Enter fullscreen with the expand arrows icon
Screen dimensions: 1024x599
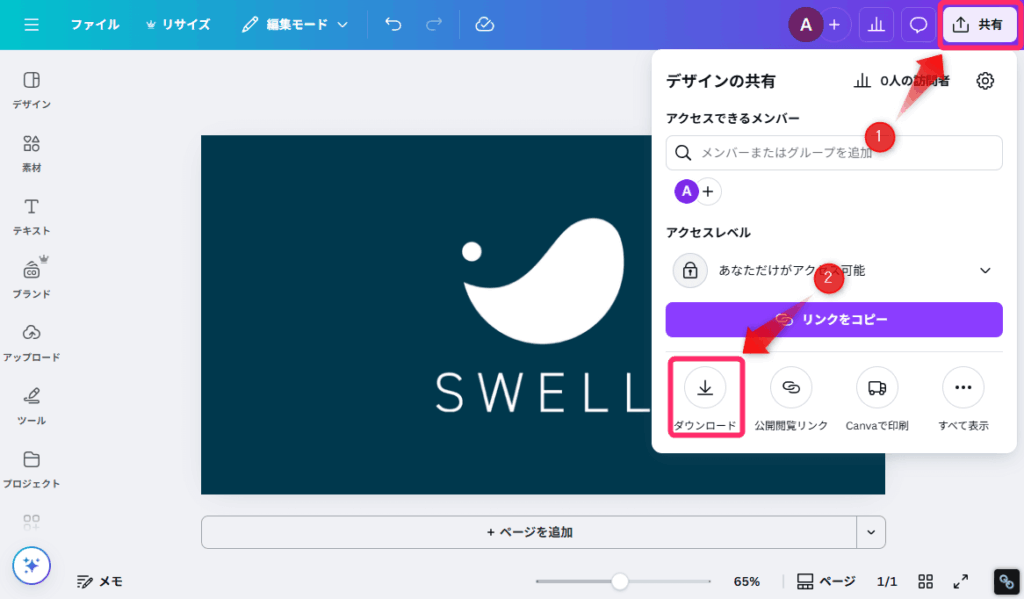click(961, 581)
